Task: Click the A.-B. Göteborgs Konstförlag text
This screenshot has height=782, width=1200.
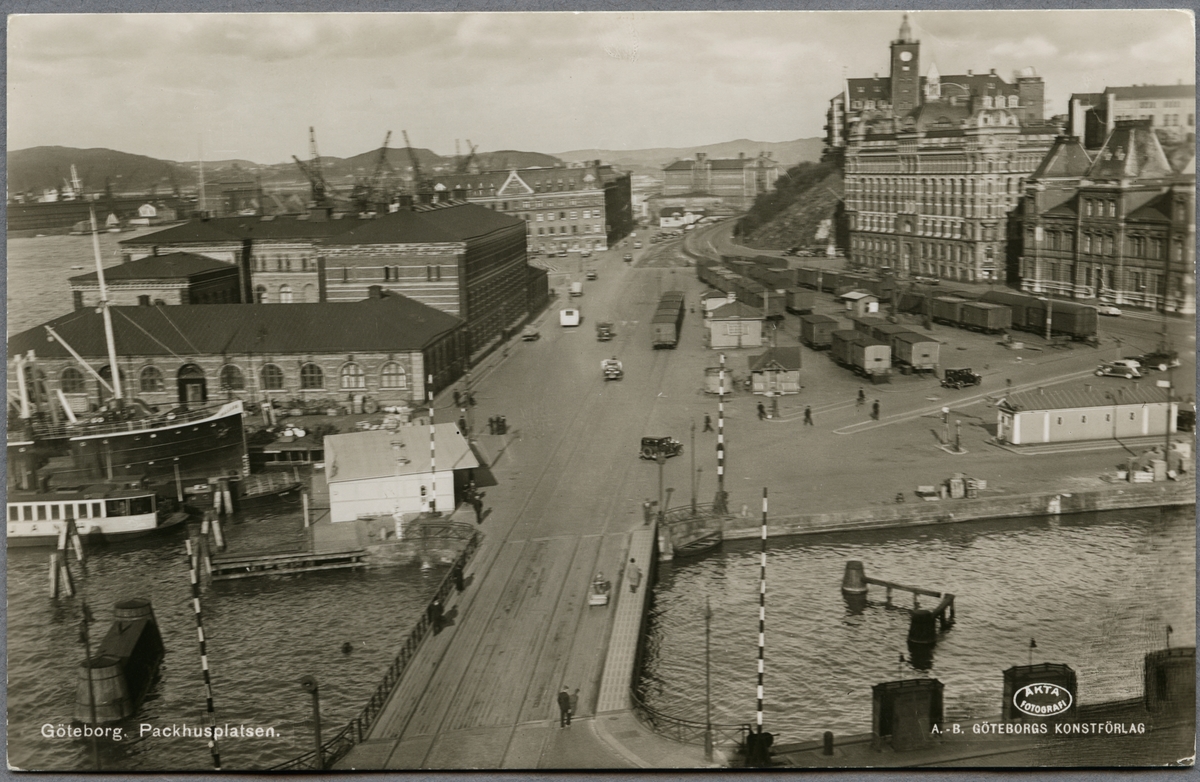Action: 1038,729
